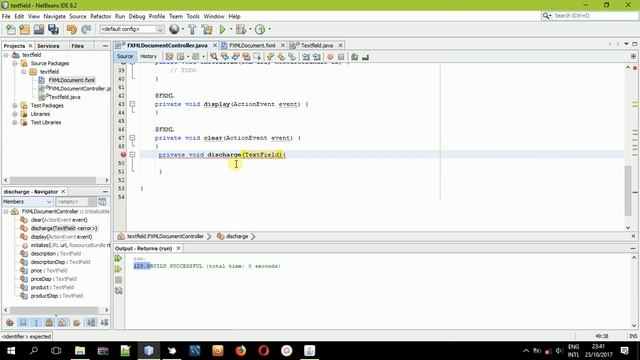640x360 pixels.
Task: Toggle Show Non-Public Members in Navigator
Action: (x=49, y=323)
